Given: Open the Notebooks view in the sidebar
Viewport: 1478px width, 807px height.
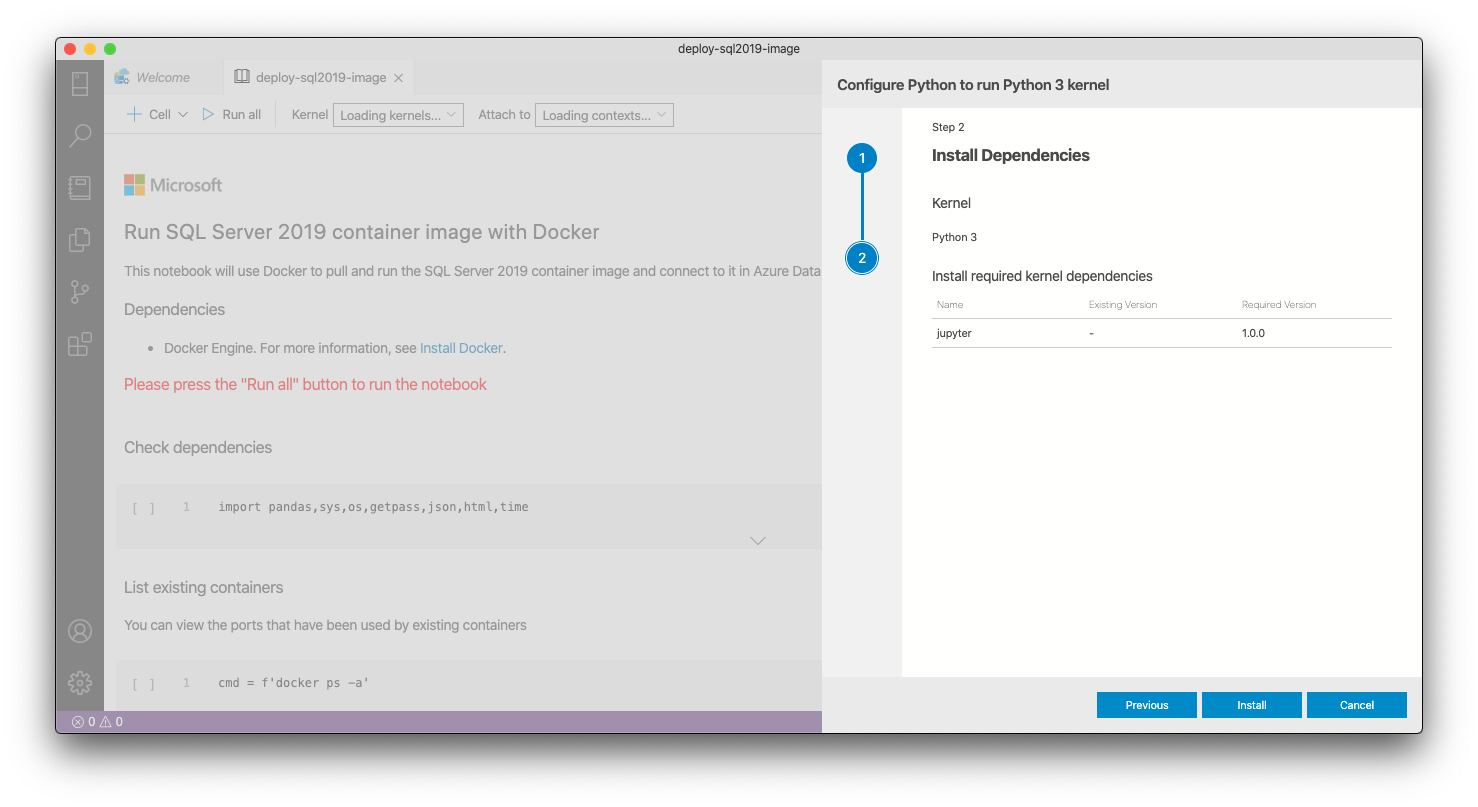Looking at the screenshot, I should (80, 188).
